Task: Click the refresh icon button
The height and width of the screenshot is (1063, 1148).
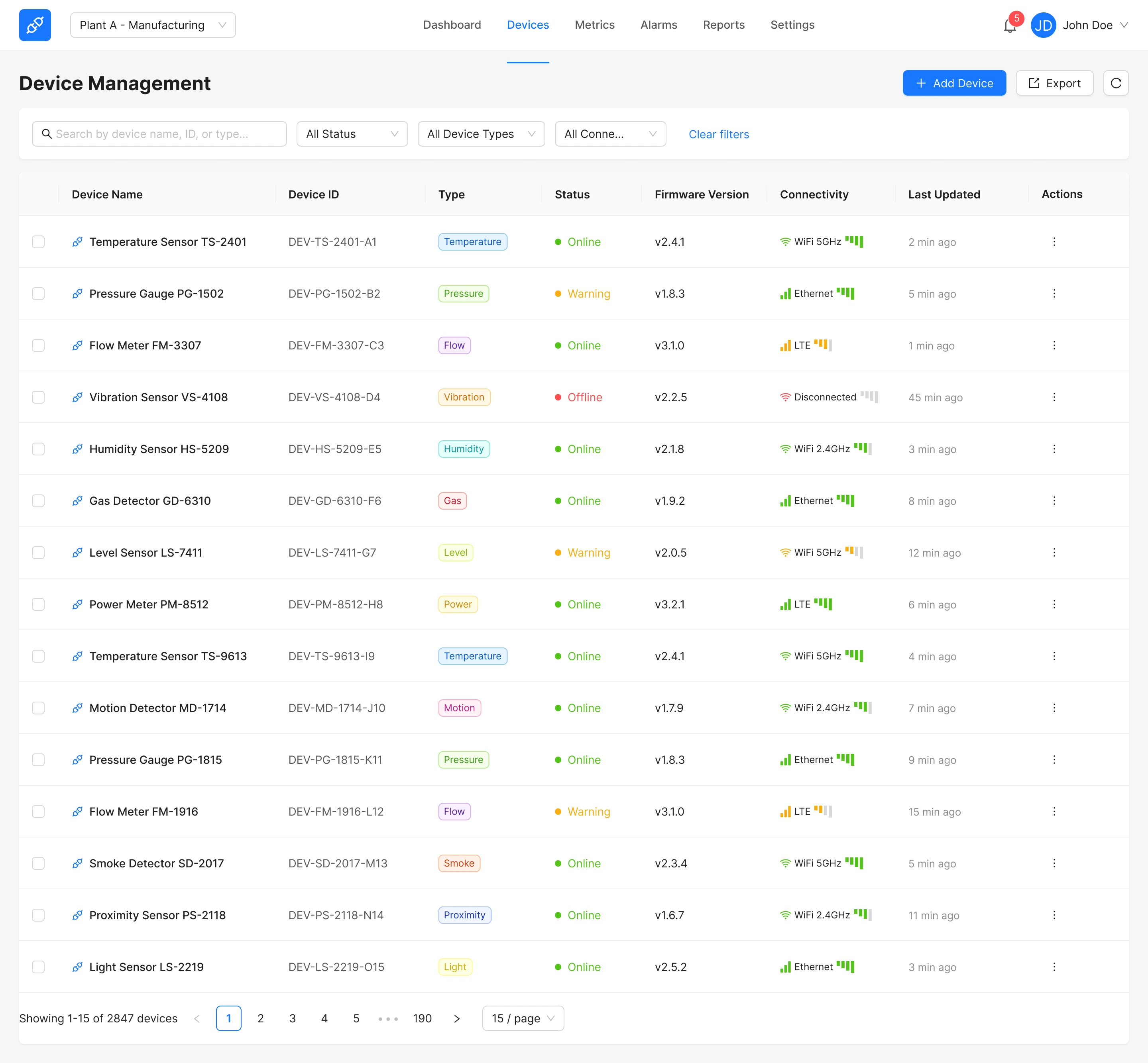Action: pos(1115,83)
